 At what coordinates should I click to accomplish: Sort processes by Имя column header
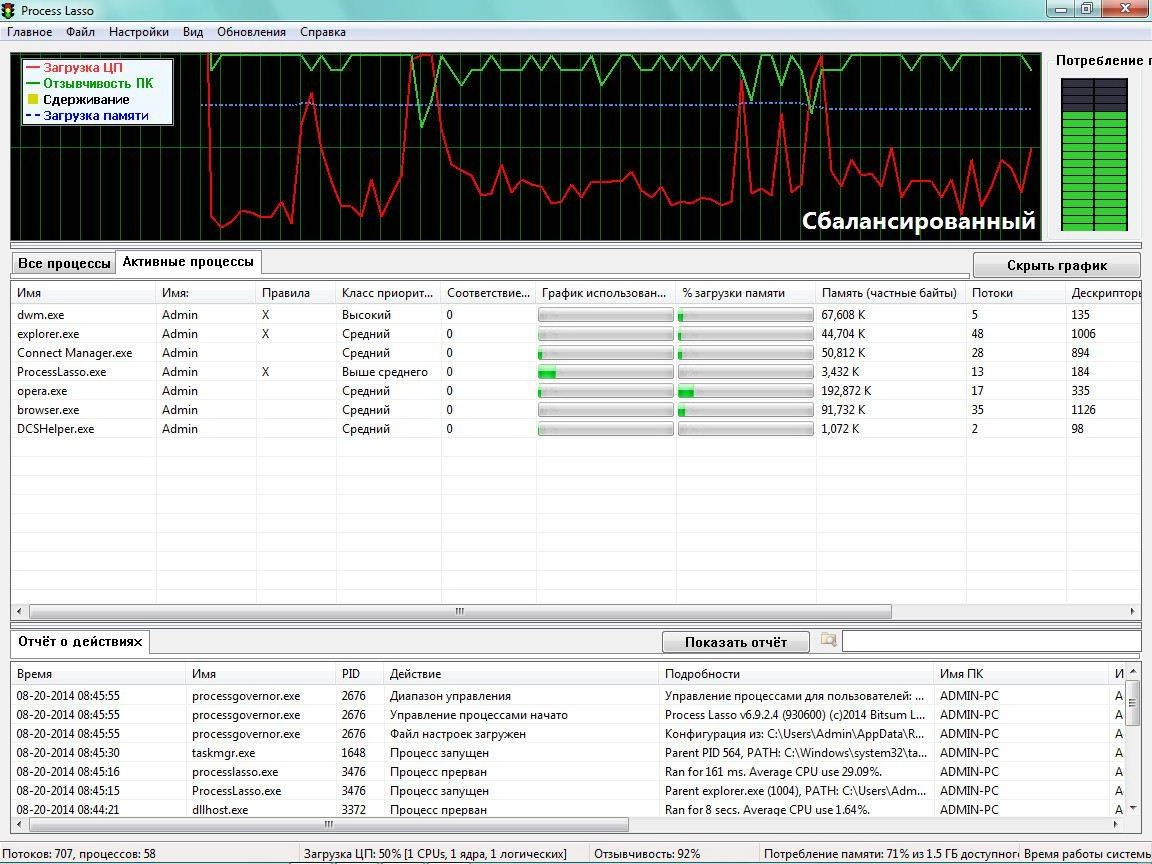(x=83, y=292)
